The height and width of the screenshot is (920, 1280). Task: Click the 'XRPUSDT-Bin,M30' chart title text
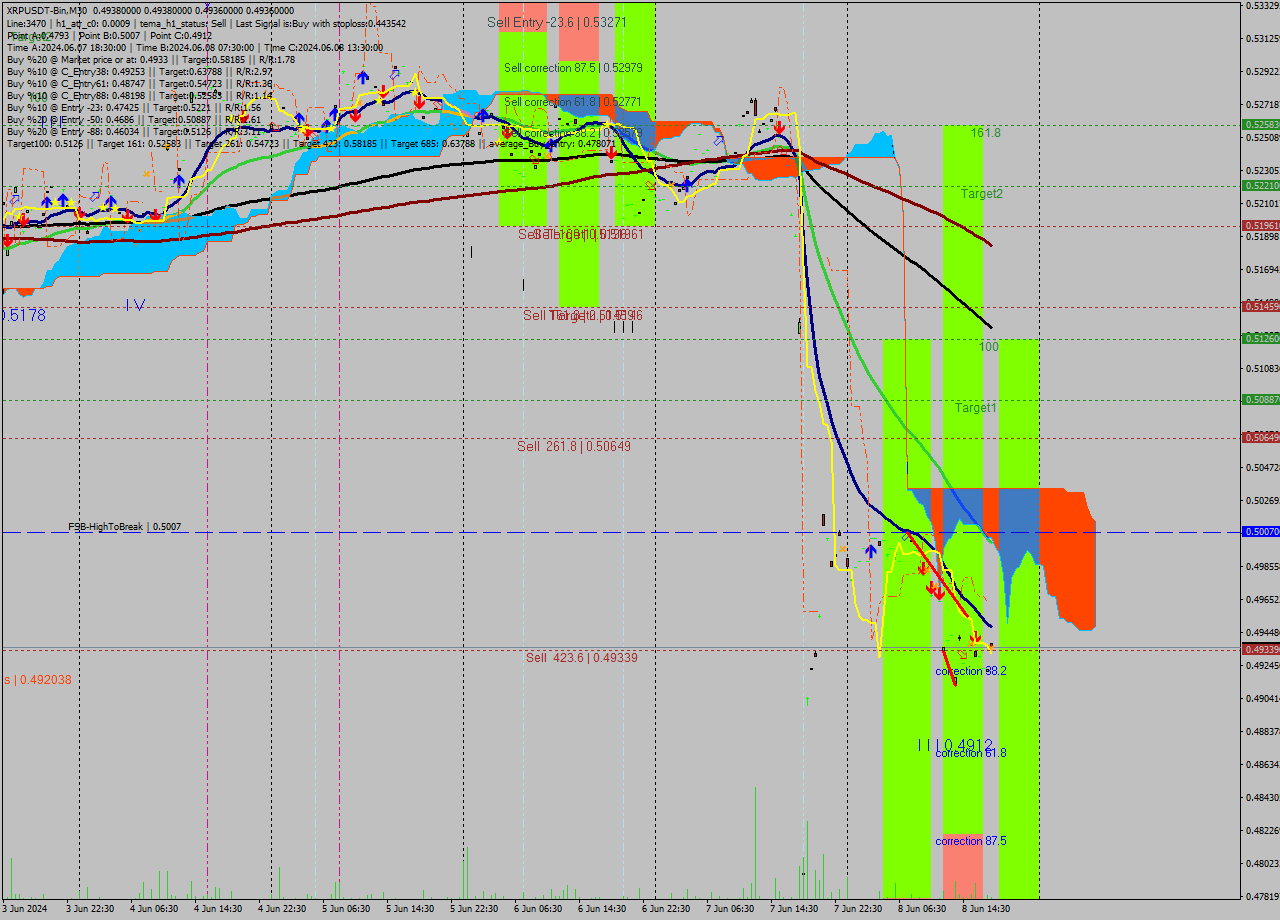pyautogui.click(x=47, y=11)
